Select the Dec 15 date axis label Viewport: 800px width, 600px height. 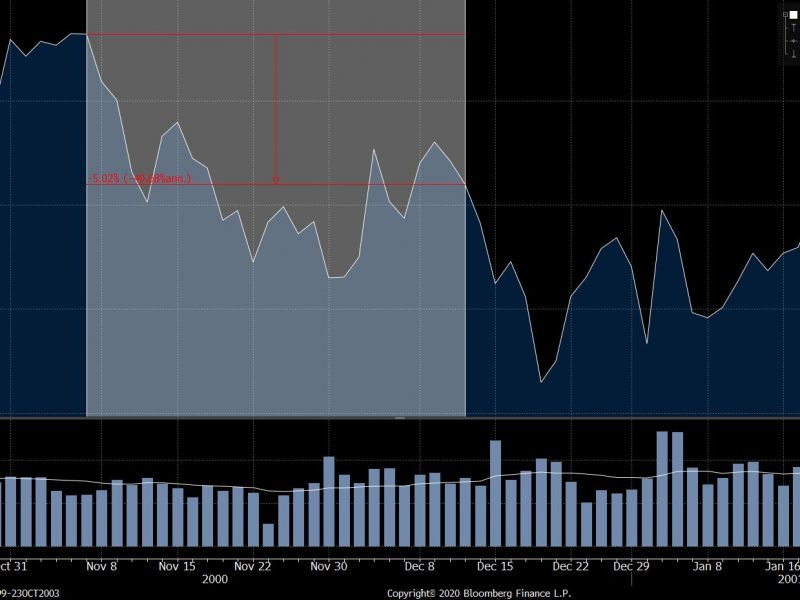496,565
